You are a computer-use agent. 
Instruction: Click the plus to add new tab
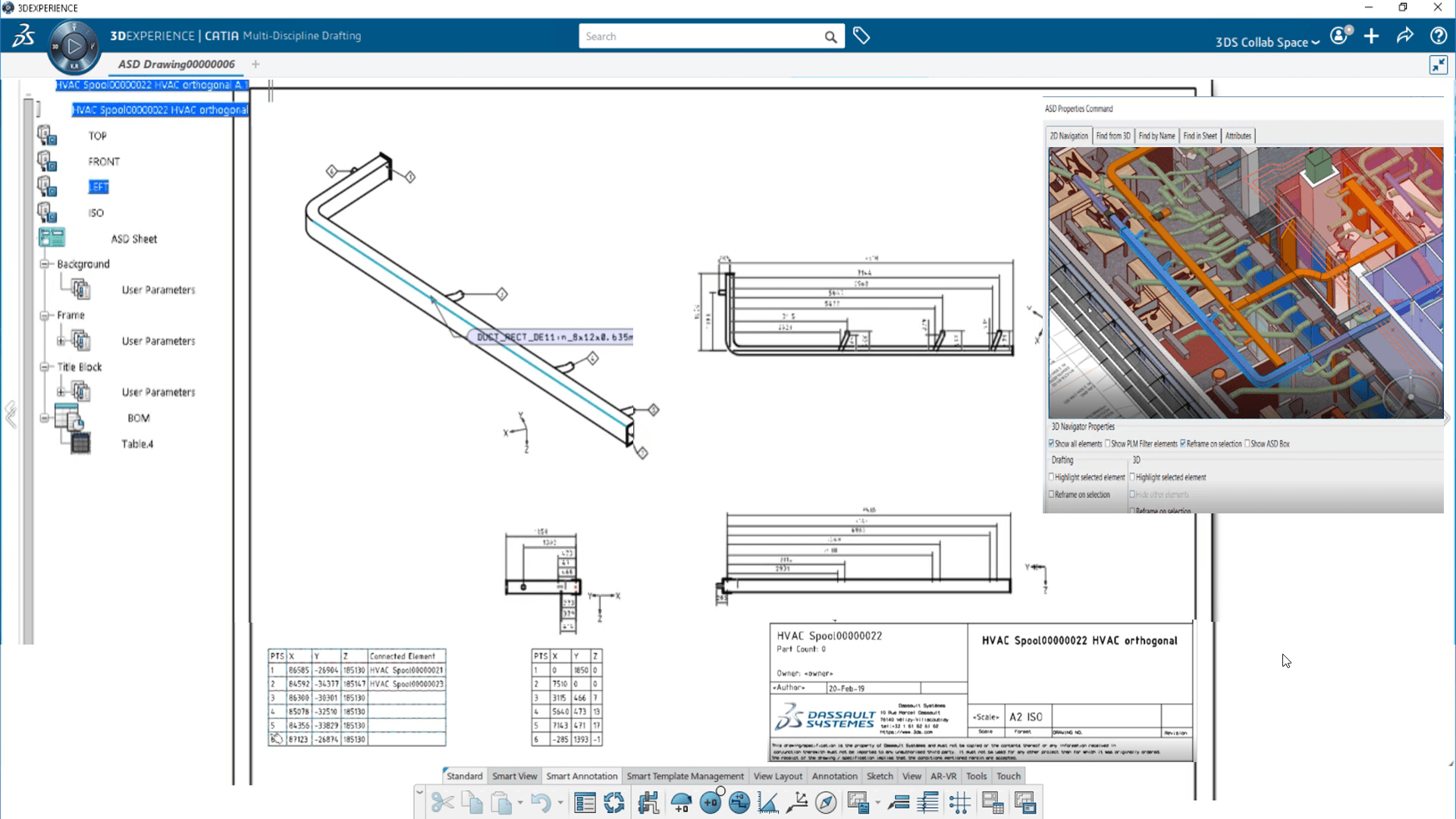click(256, 64)
